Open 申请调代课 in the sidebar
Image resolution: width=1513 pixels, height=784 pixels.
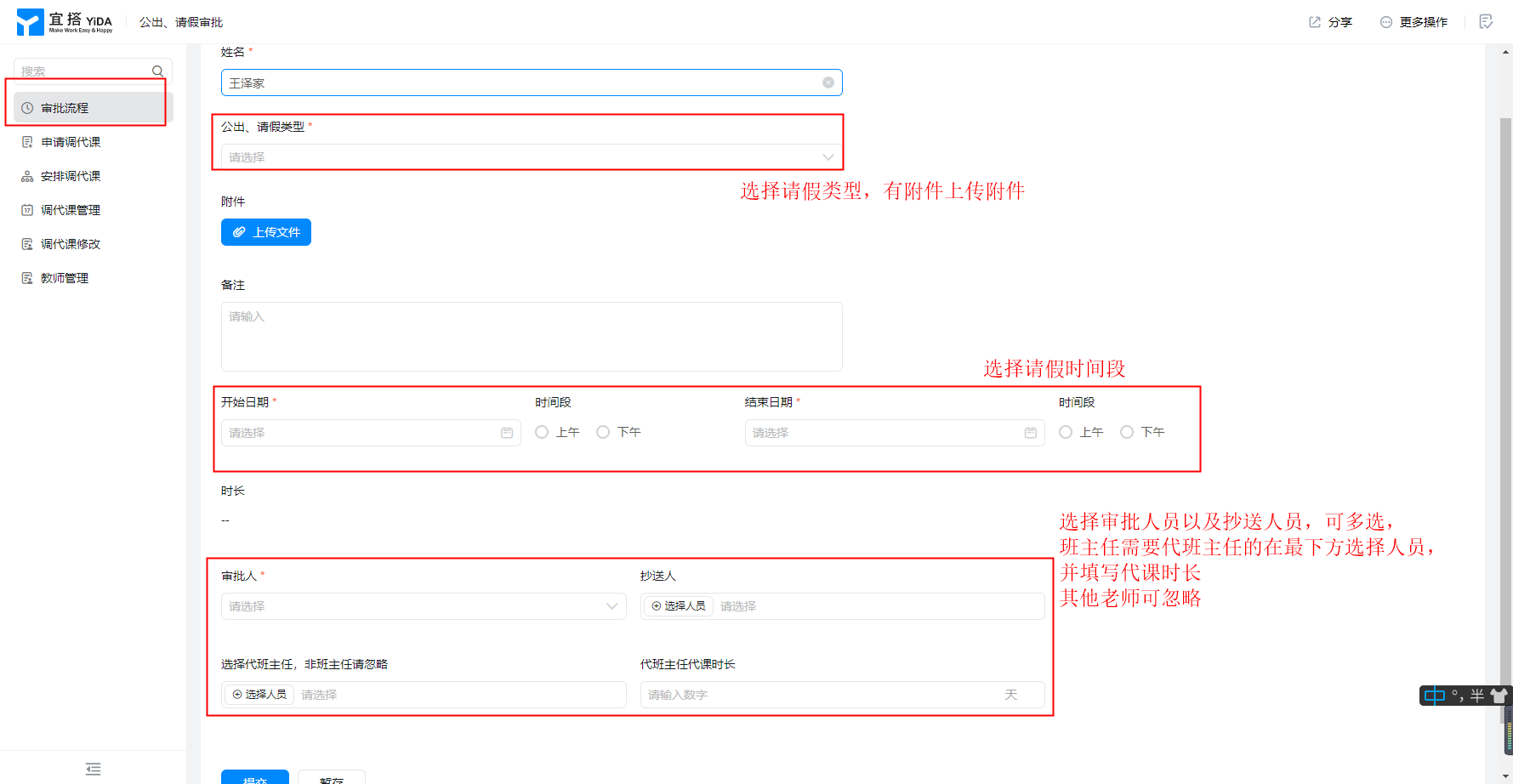tap(71, 142)
